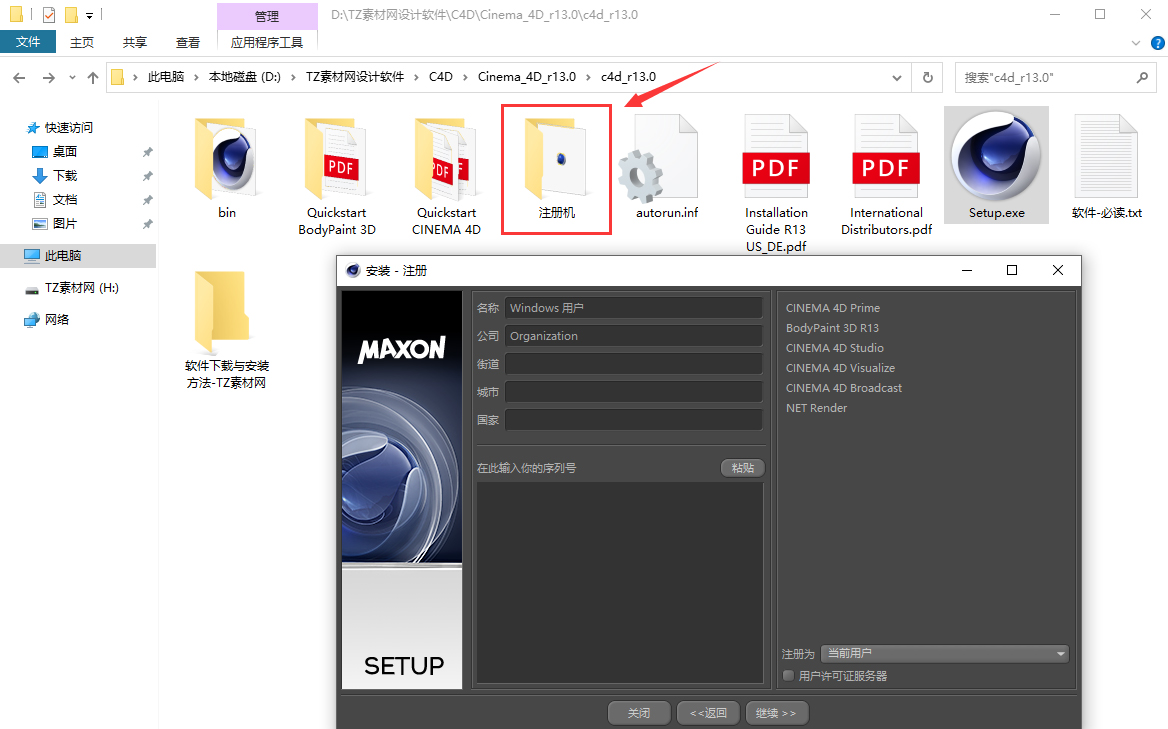Image resolution: width=1168 pixels, height=729 pixels.
Task: Click the 公司 organization field
Action: 633,336
